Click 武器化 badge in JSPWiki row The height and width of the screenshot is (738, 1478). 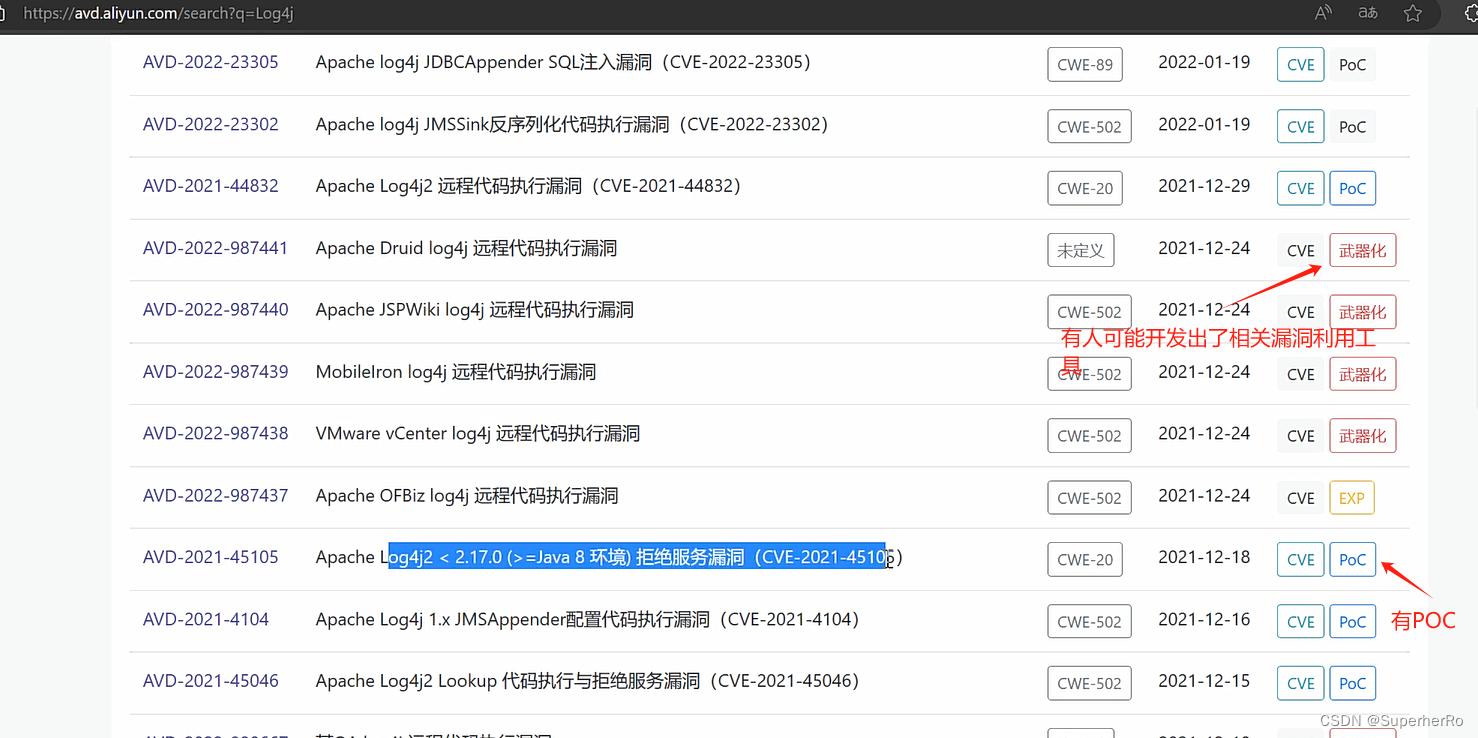(x=1362, y=312)
